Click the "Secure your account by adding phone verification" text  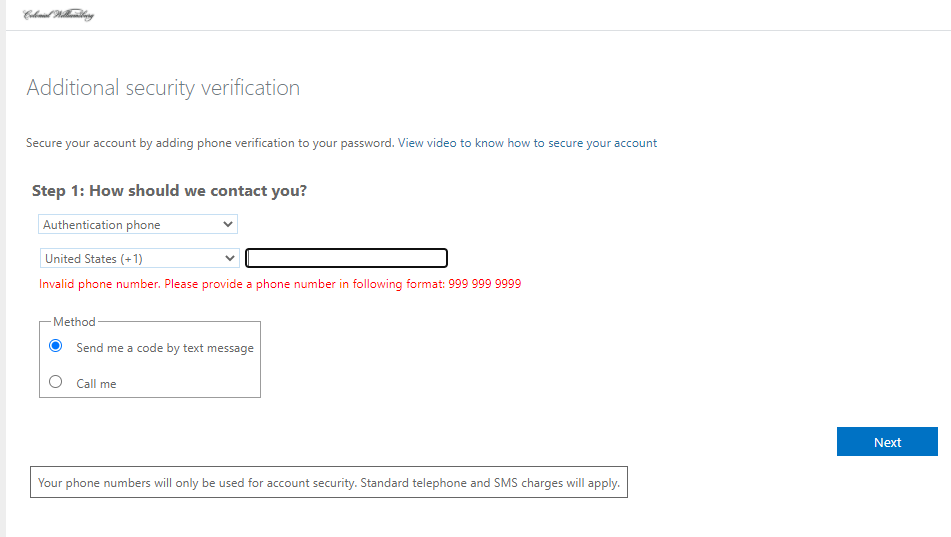click(210, 143)
